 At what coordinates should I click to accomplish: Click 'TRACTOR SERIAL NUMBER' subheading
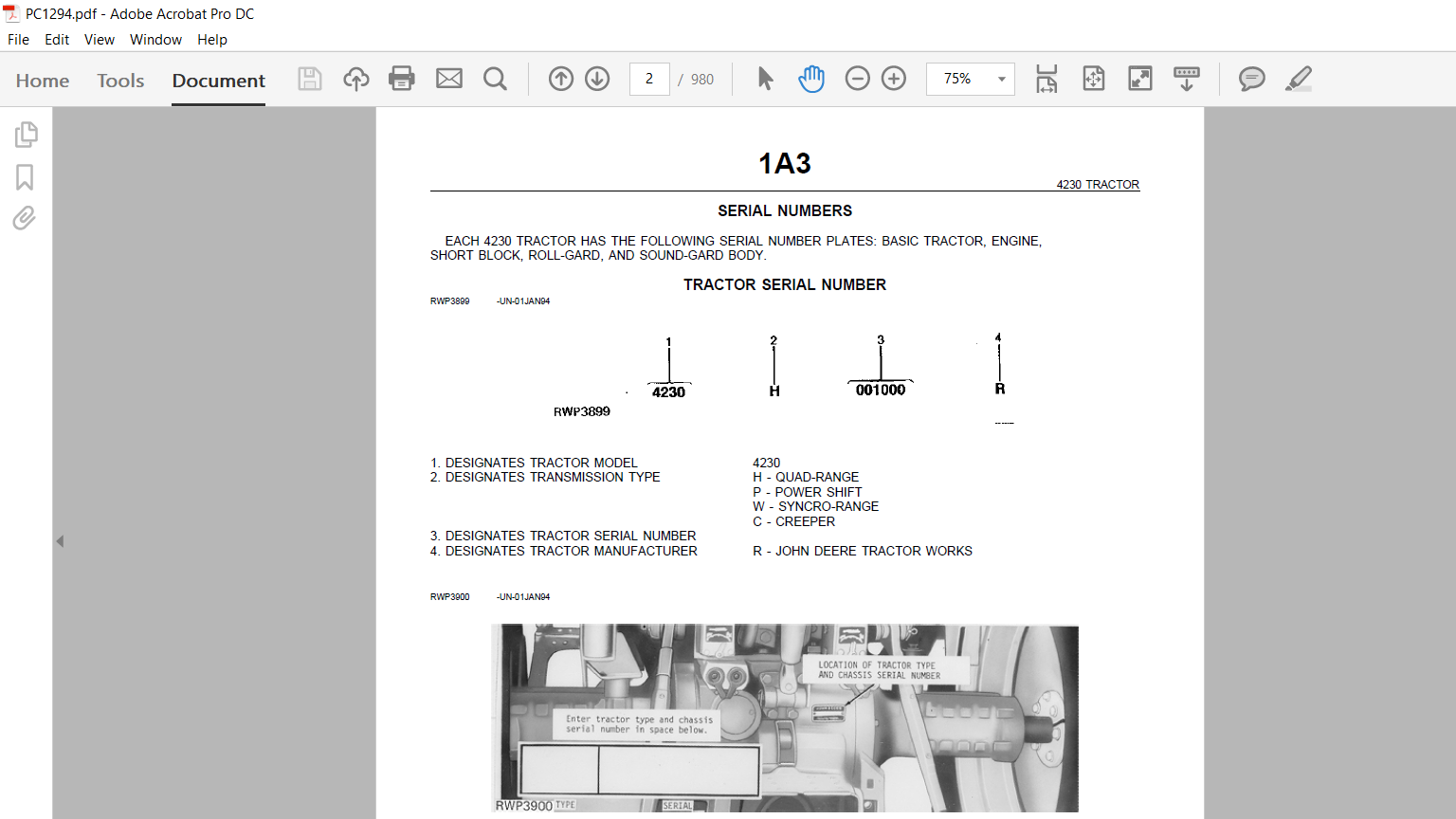click(785, 284)
